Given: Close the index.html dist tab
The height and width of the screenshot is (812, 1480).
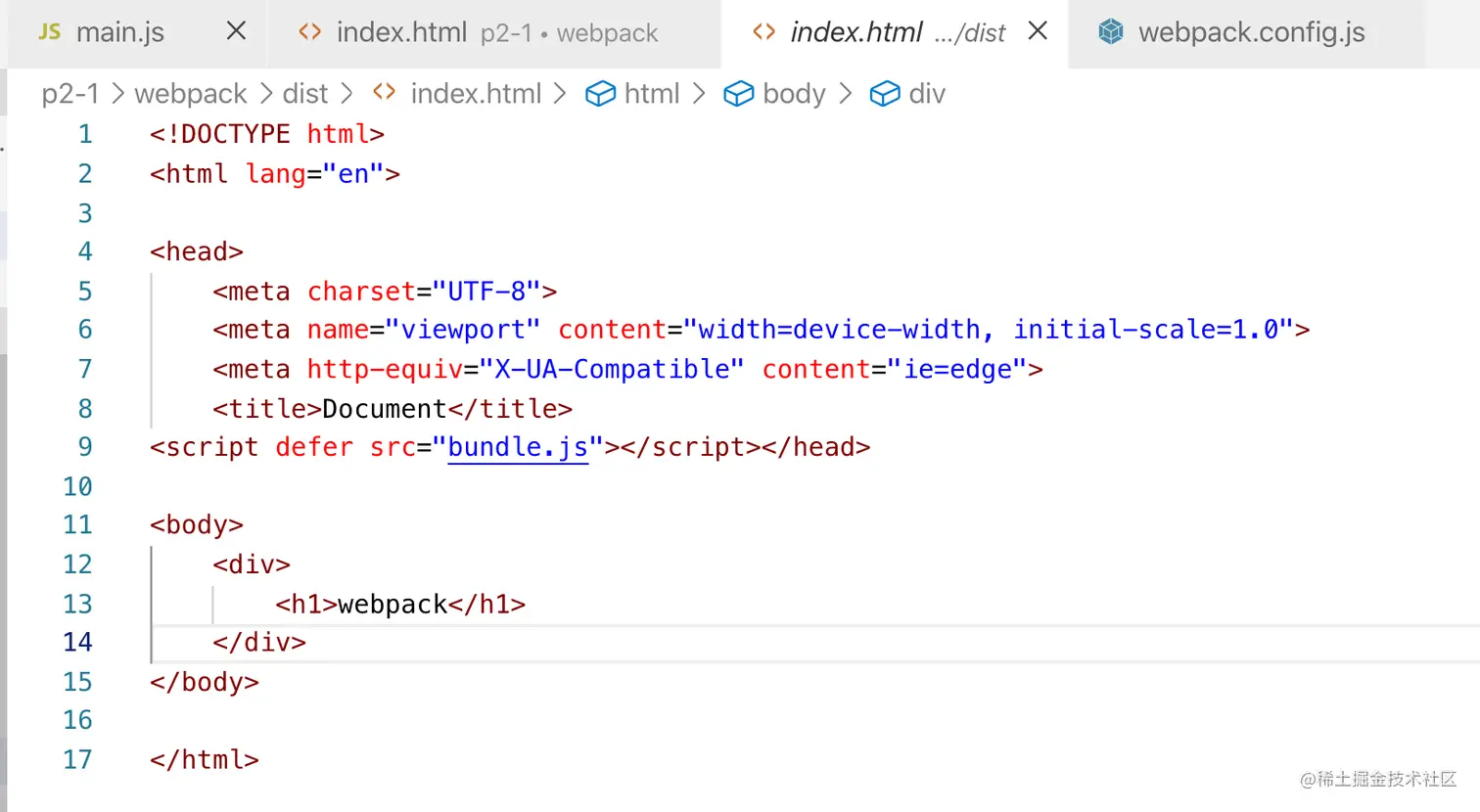Looking at the screenshot, I should coord(1038,31).
